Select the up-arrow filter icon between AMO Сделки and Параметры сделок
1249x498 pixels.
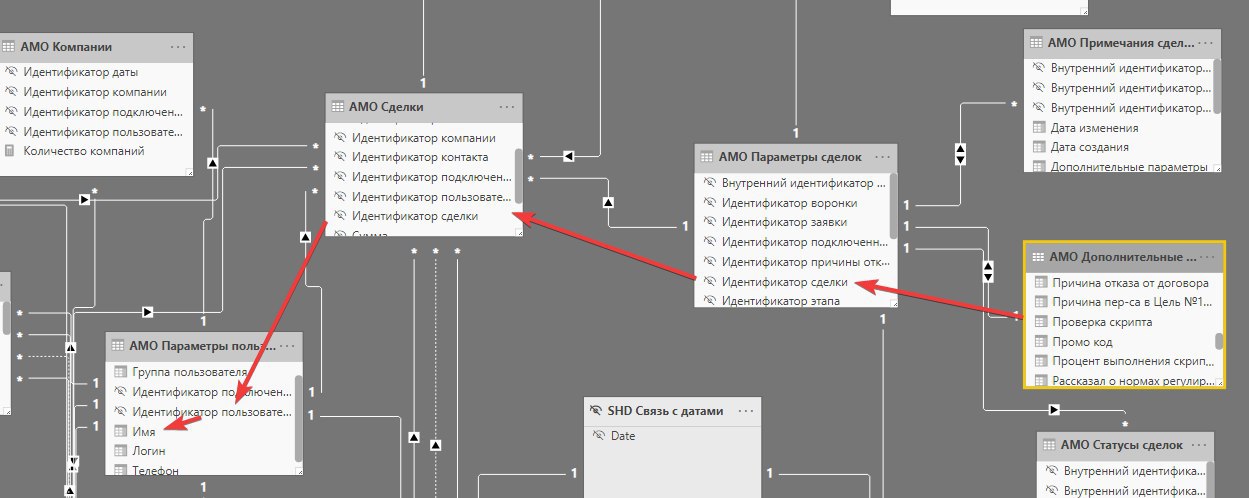(x=609, y=202)
